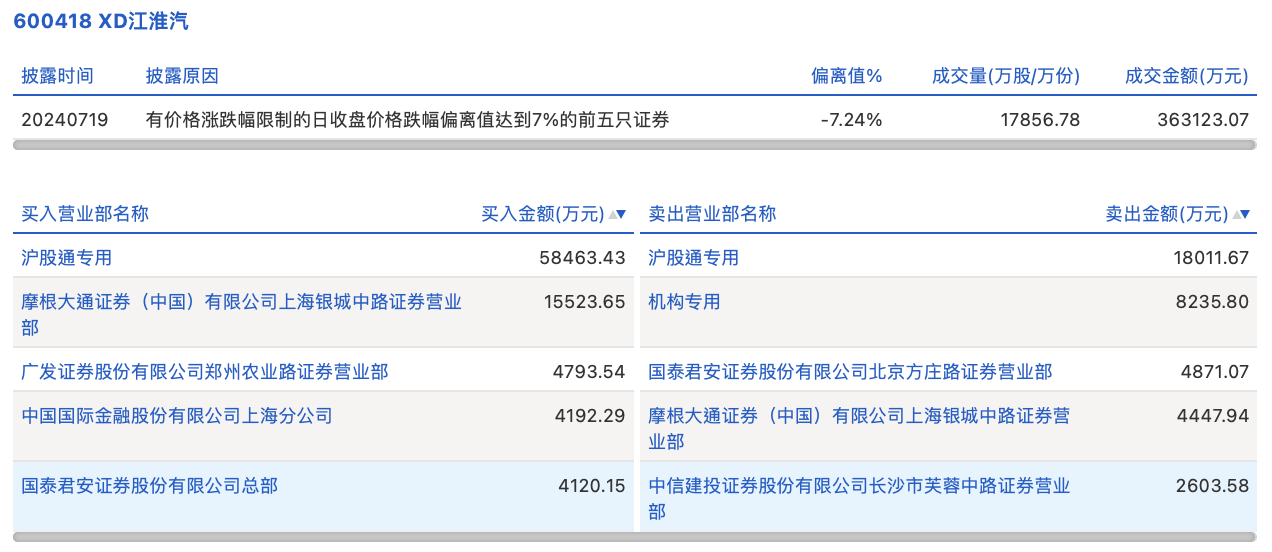1272x552 pixels.
Task: Open 摩根大通证券 link in sell-side list
Action: (x=859, y=416)
